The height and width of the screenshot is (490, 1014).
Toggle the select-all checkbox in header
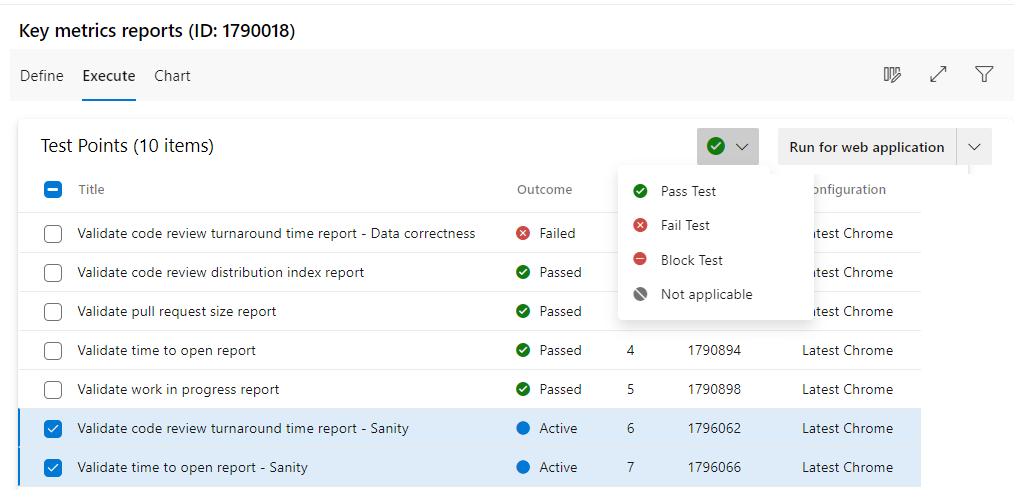(54, 189)
